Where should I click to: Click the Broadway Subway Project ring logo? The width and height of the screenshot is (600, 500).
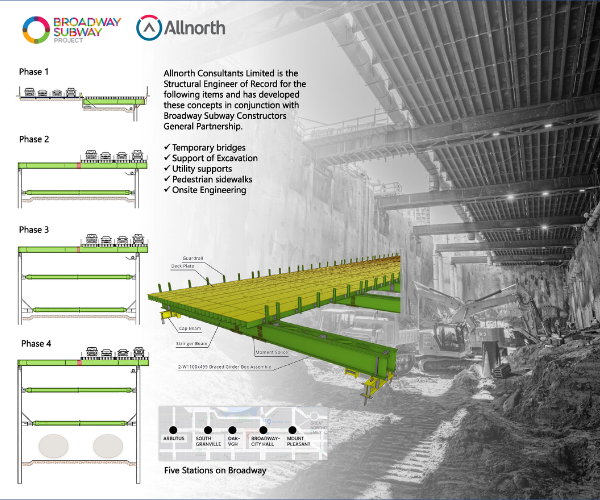36,30
